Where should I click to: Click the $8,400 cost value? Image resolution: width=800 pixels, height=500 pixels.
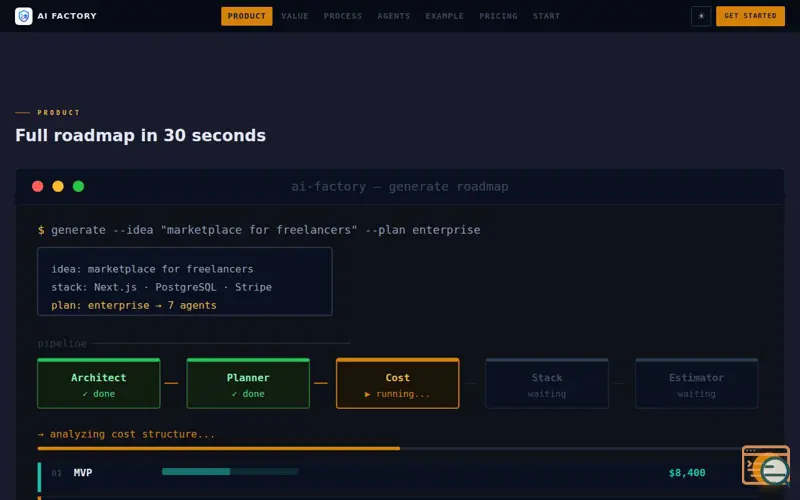(x=687, y=473)
